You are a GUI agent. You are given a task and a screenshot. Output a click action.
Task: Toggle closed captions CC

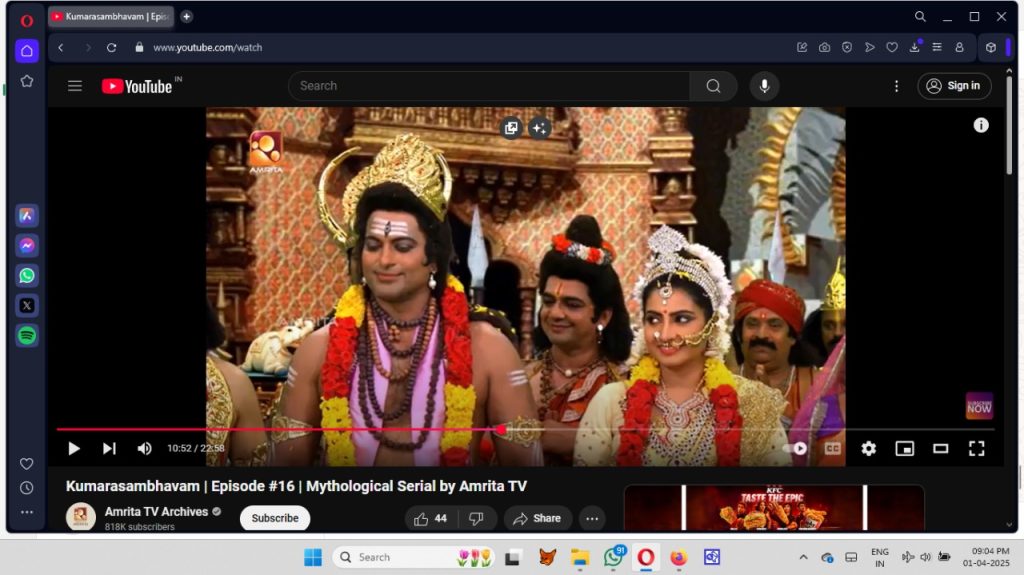pyautogui.click(x=833, y=449)
